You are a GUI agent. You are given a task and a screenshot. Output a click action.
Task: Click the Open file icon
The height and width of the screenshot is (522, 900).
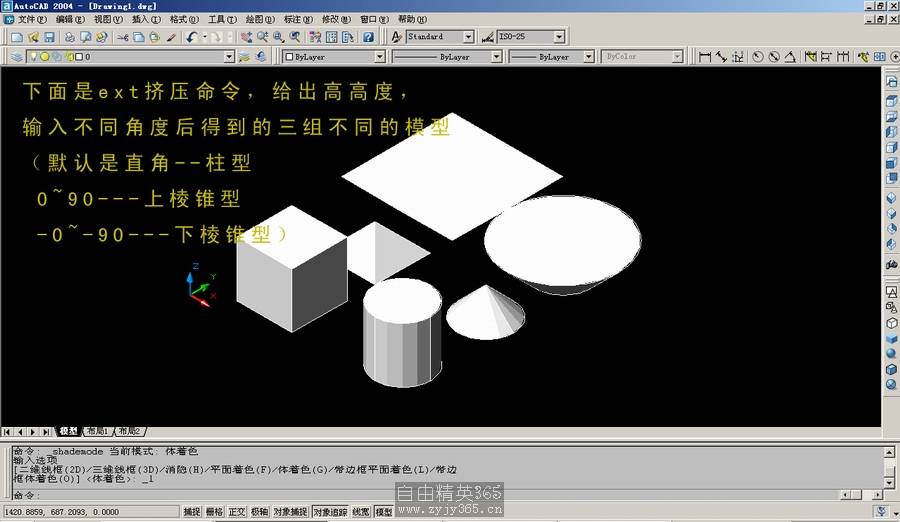pyautogui.click(x=33, y=37)
